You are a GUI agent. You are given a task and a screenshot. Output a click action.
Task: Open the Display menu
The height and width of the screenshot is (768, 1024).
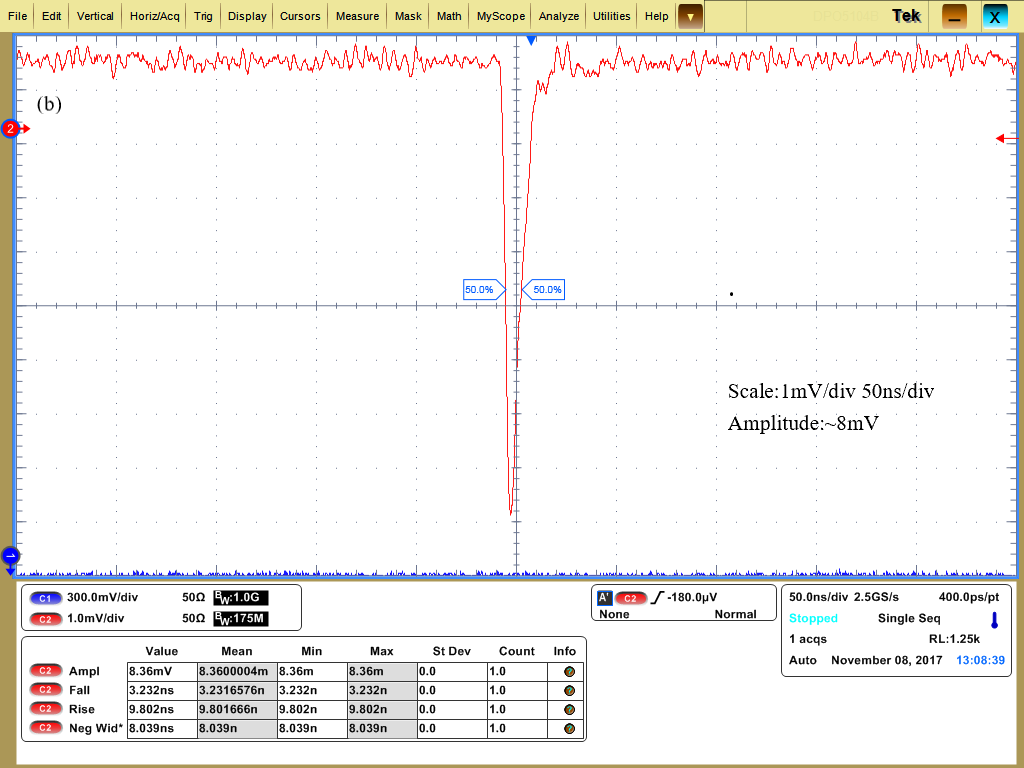tap(247, 16)
